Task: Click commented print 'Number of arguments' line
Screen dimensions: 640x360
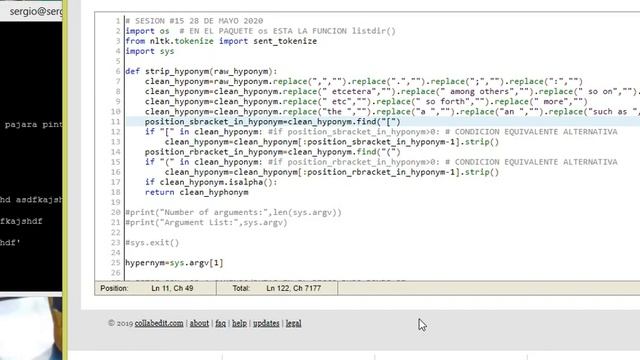Action: (x=233, y=212)
